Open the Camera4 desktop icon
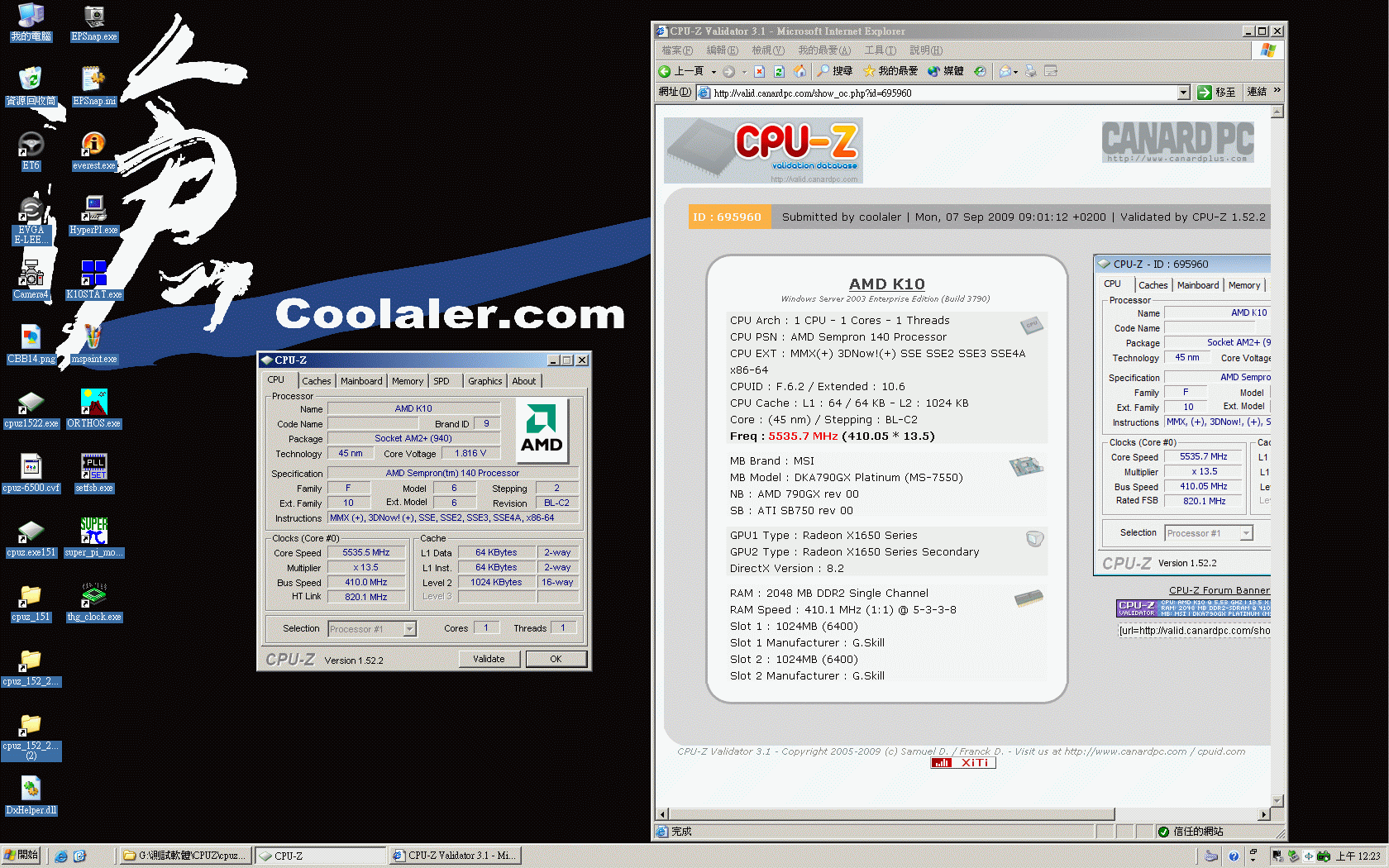This screenshot has width=1389, height=868. click(x=31, y=279)
